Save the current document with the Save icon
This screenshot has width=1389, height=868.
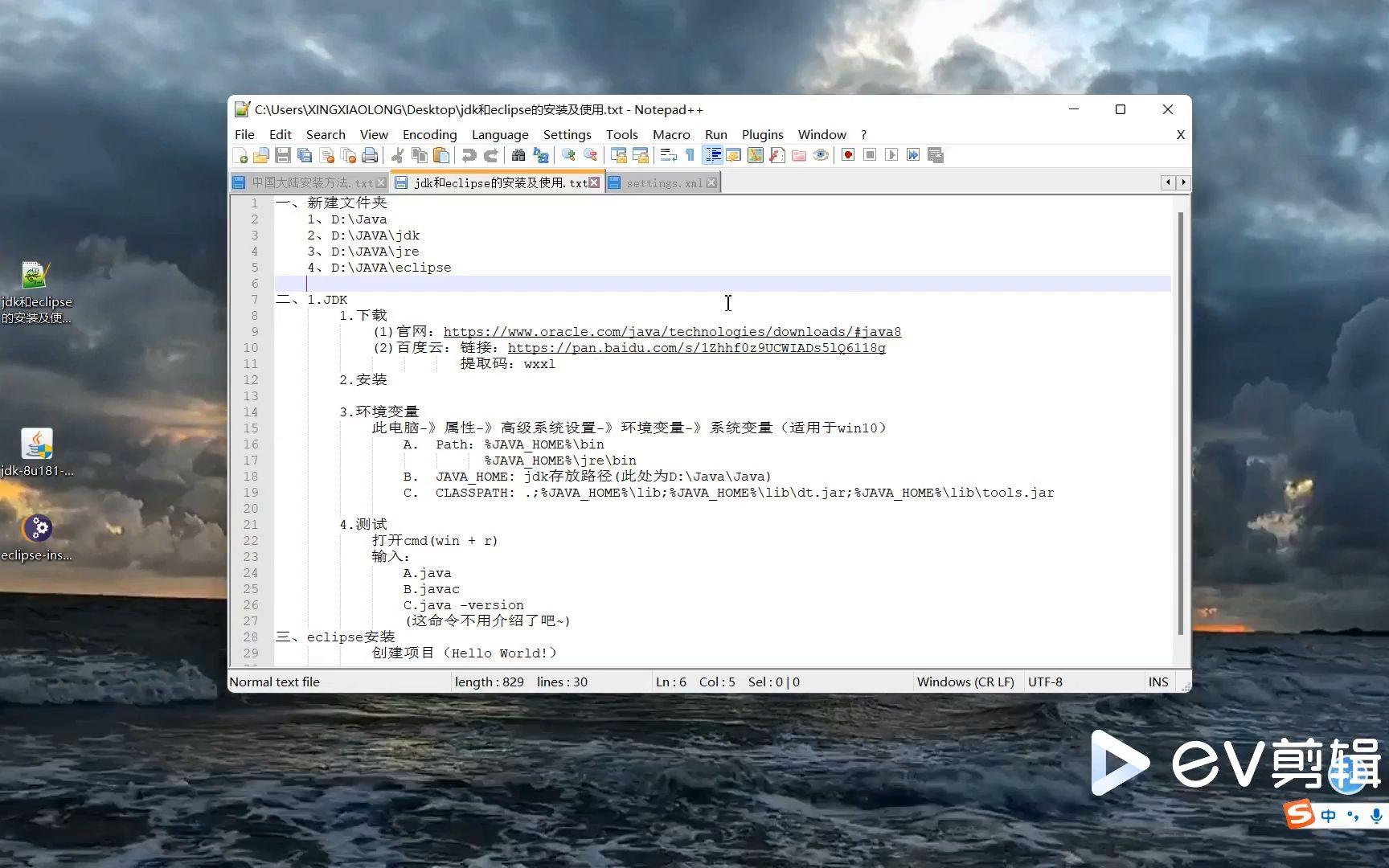(x=283, y=155)
